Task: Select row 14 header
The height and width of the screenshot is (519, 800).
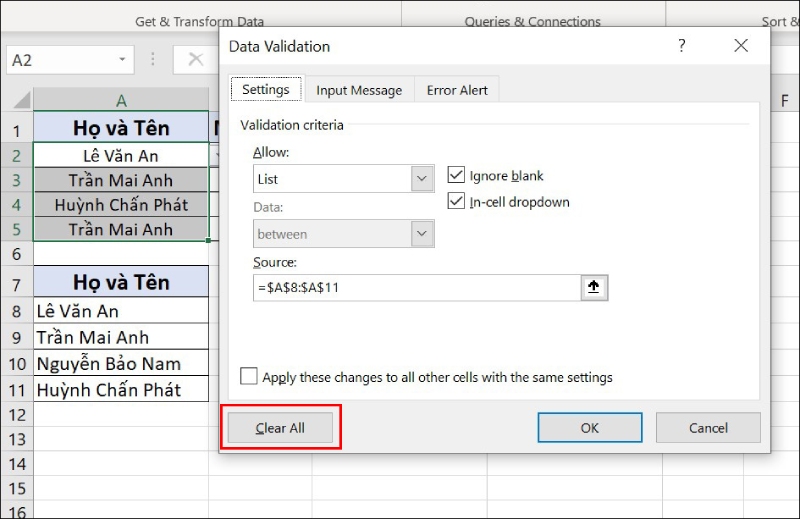Action: pyautogui.click(x=16, y=463)
